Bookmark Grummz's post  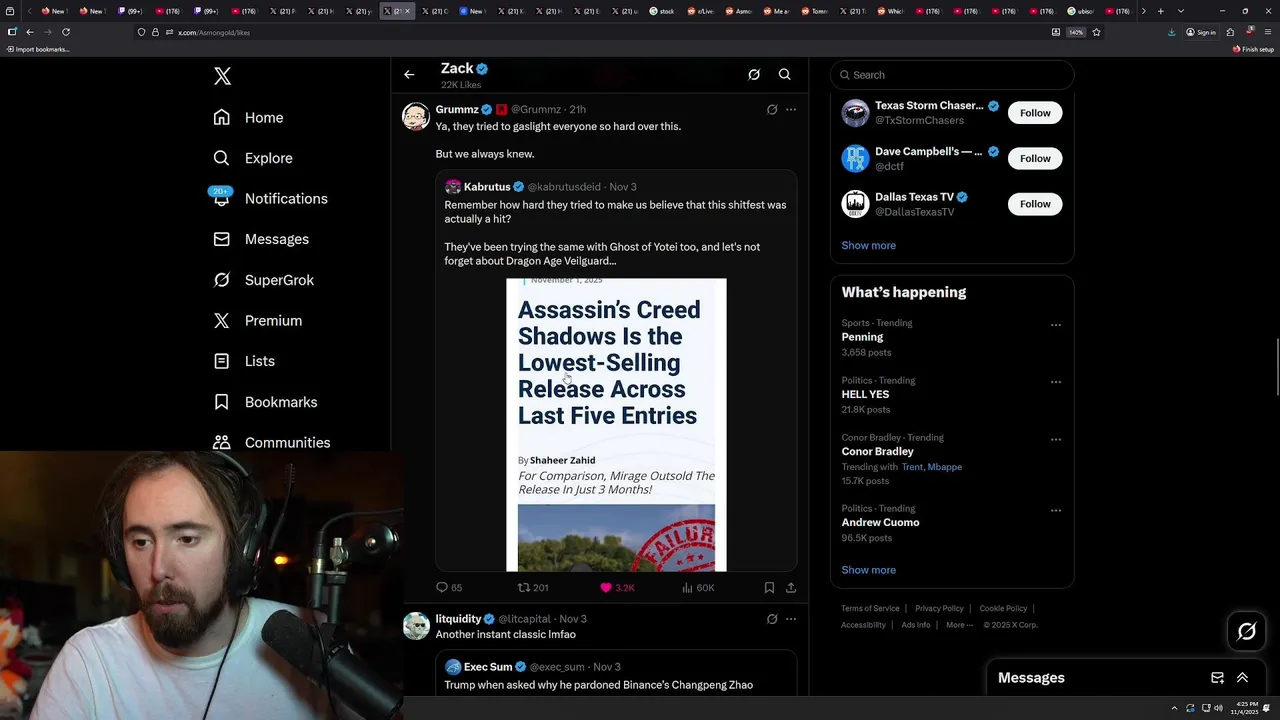tap(769, 588)
